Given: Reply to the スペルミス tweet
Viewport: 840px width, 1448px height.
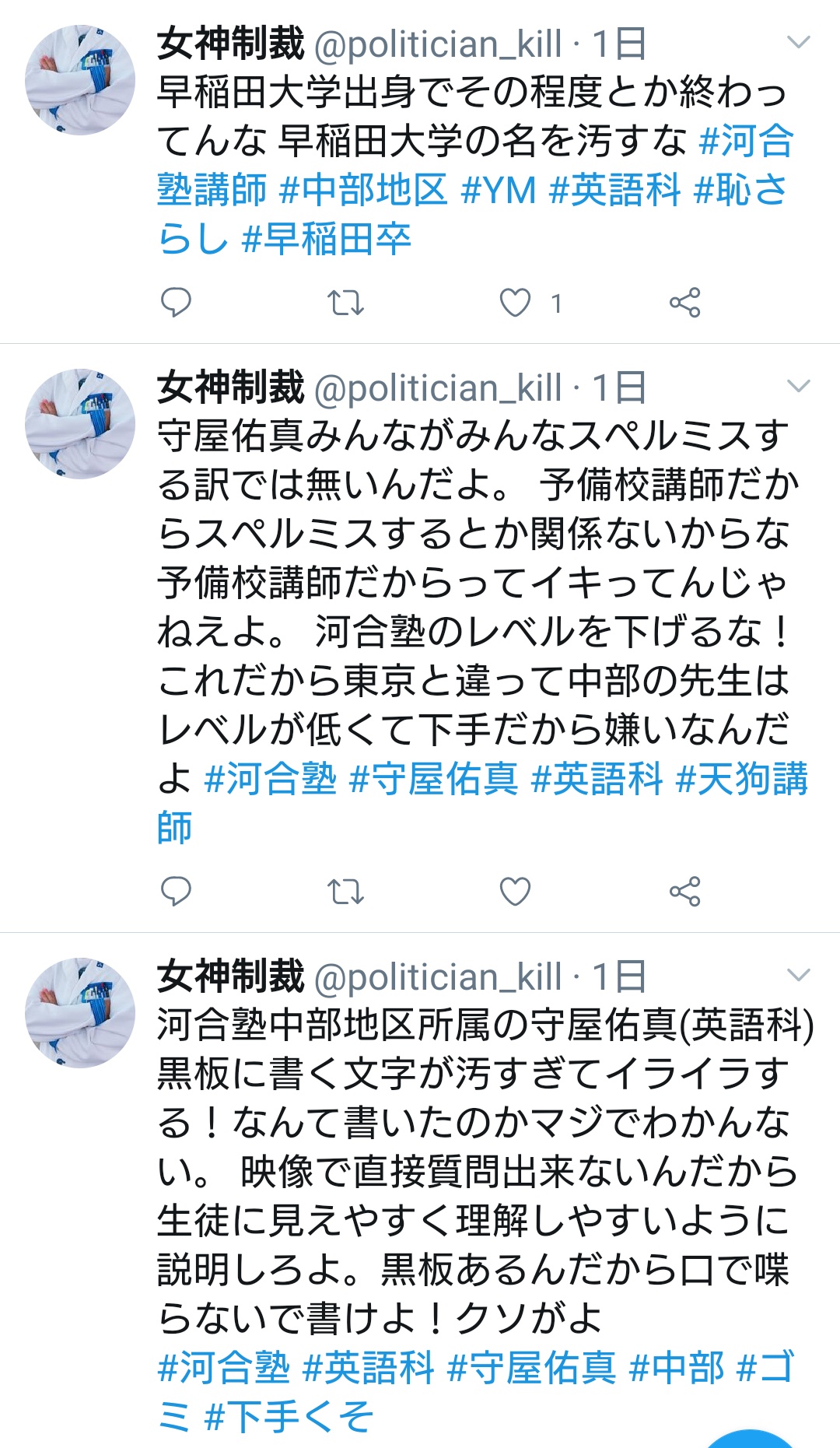Looking at the screenshot, I should click(176, 892).
